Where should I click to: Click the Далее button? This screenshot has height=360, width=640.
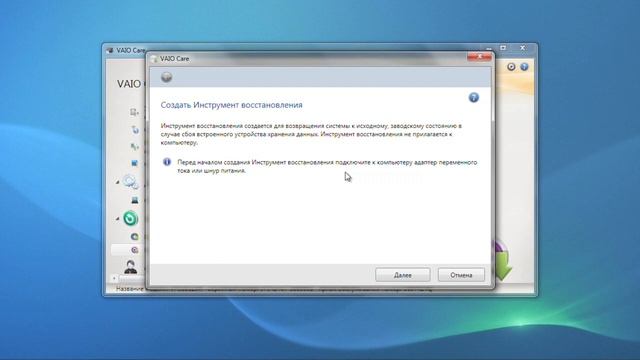click(402, 275)
